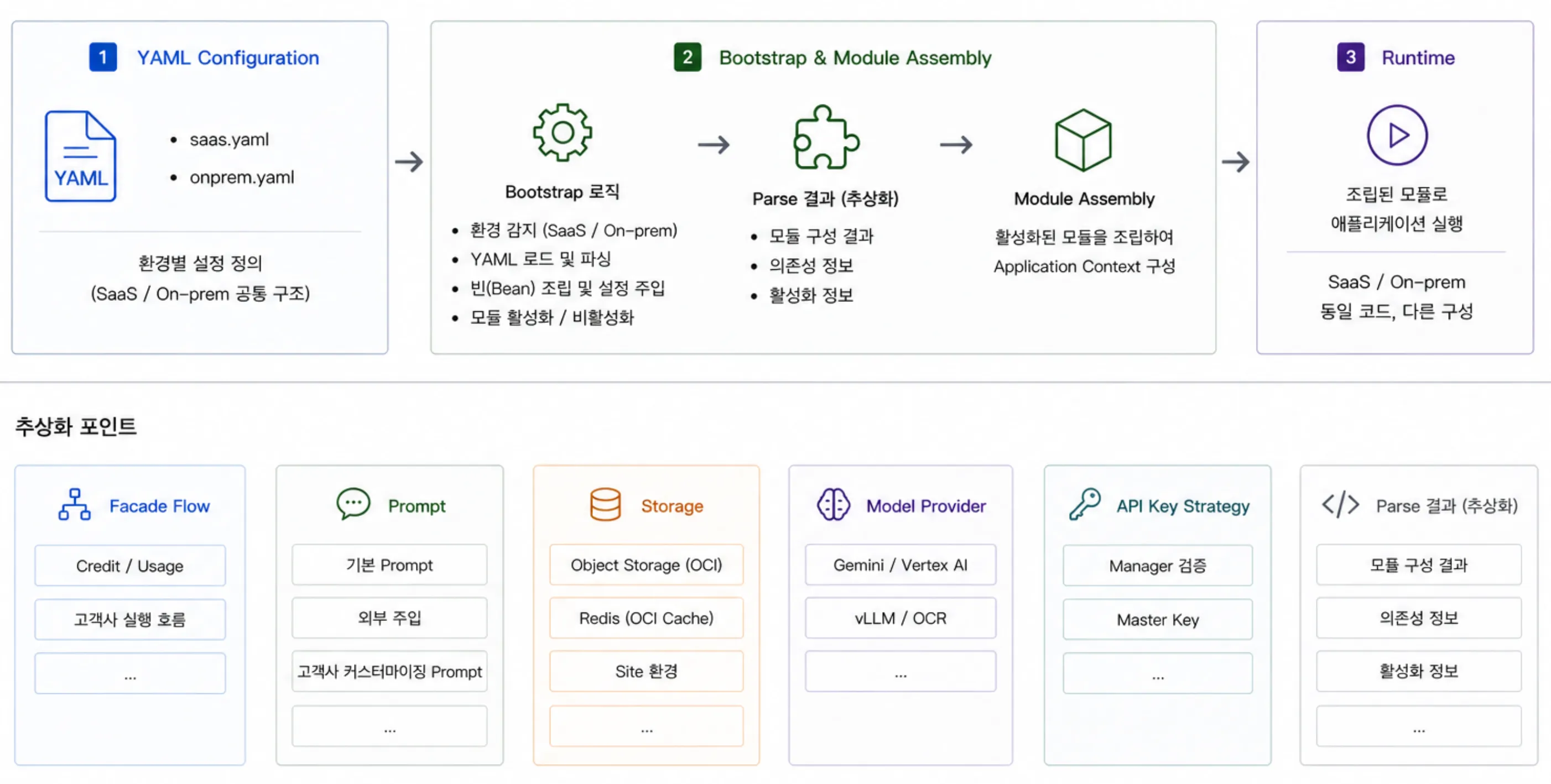This screenshot has width=1551, height=784.
Task: Click the YAML file document icon
Action: [x=80, y=156]
